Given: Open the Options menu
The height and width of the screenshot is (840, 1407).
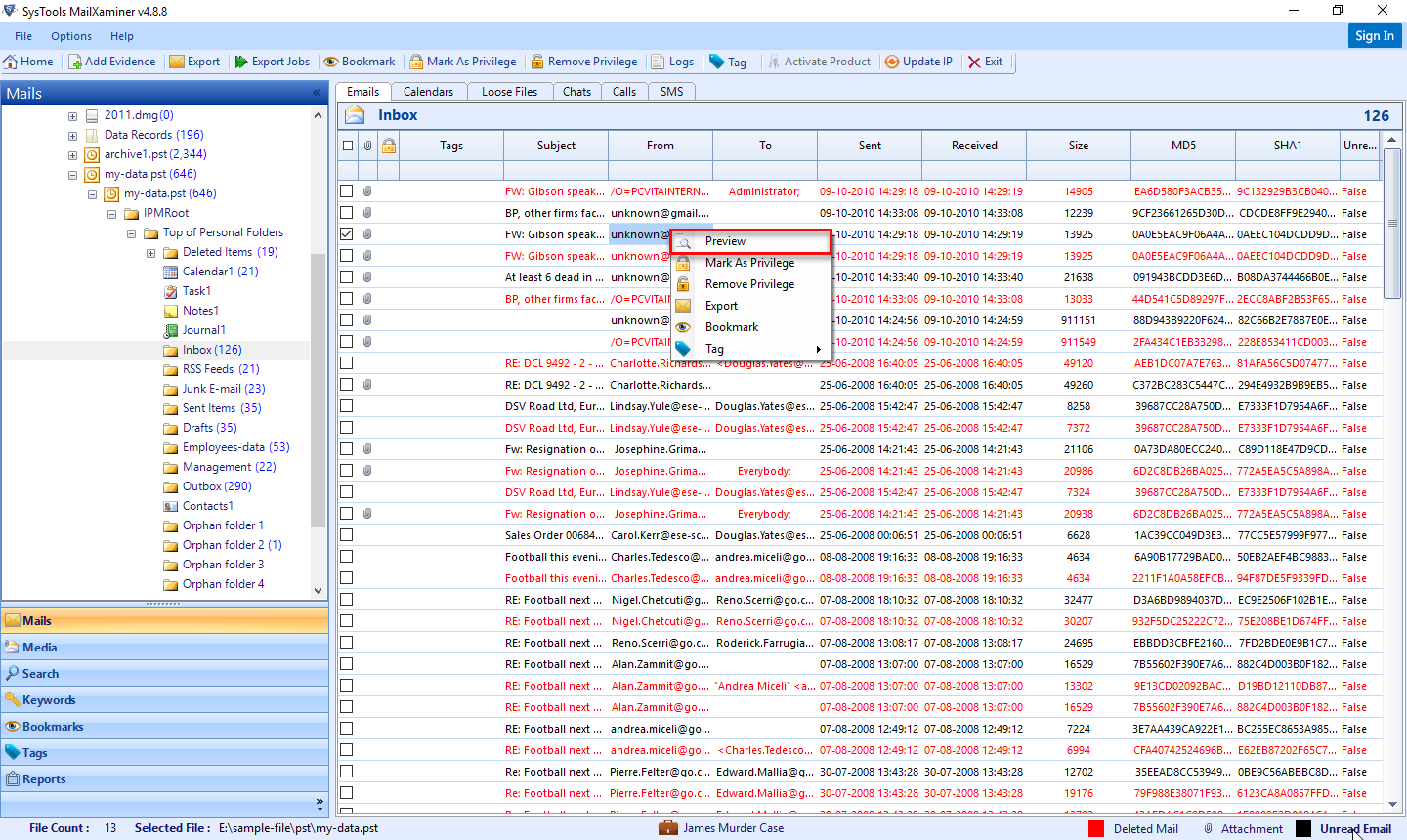Looking at the screenshot, I should point(70,36).
